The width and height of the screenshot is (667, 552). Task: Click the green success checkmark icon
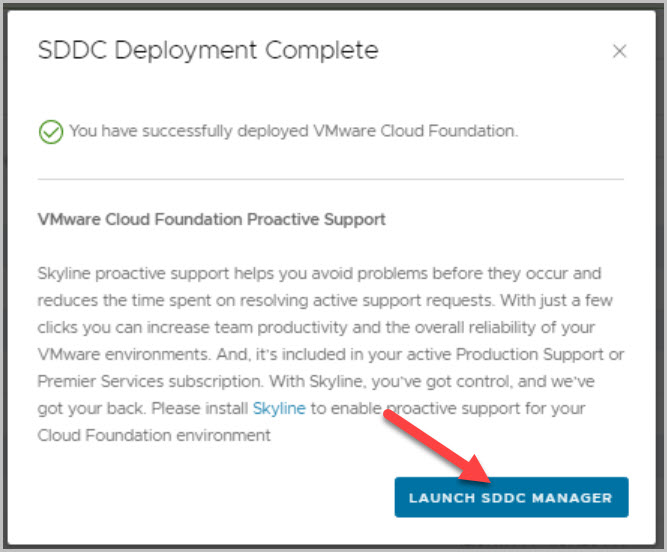coord(50,131)
